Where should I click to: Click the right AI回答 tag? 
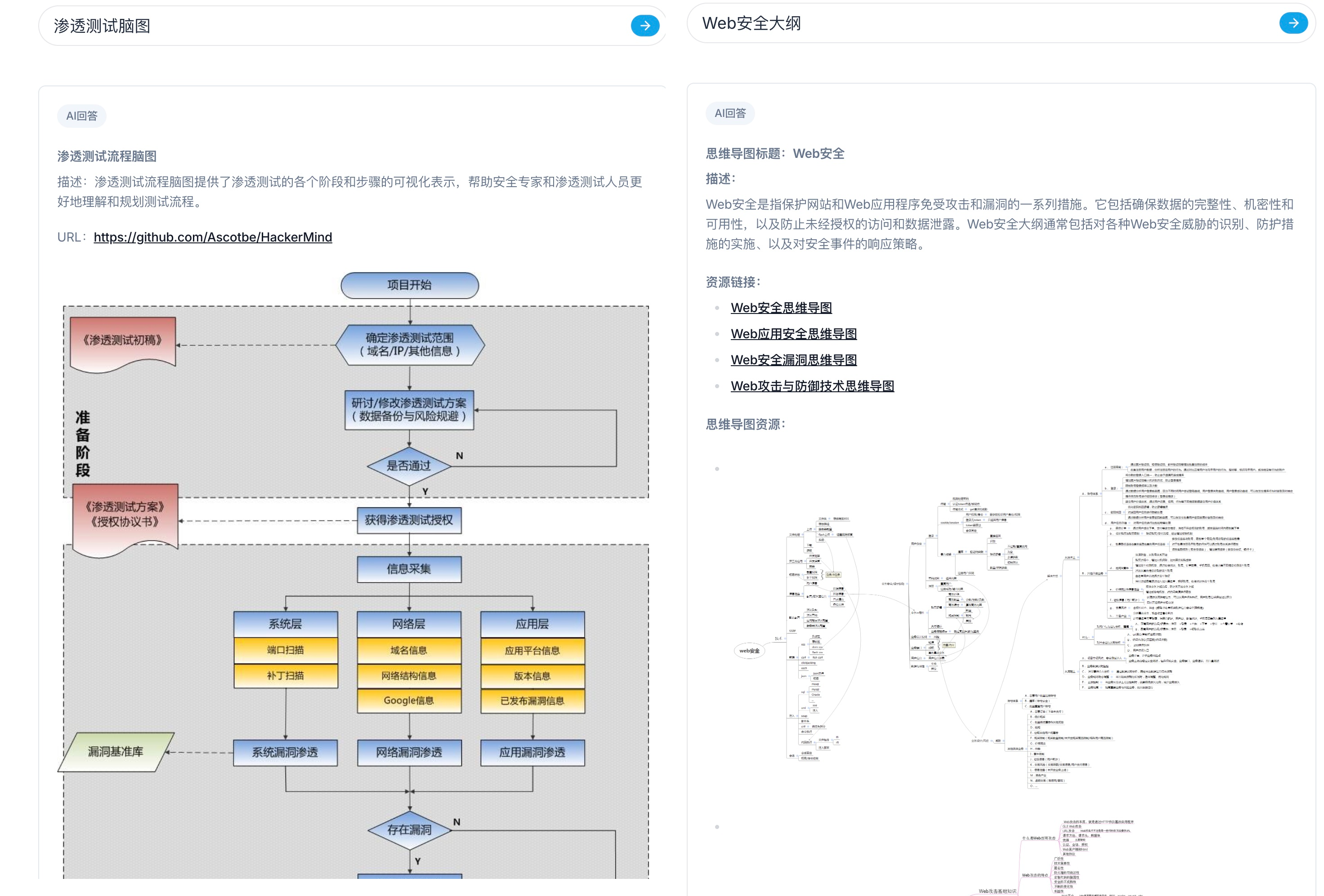730,113
